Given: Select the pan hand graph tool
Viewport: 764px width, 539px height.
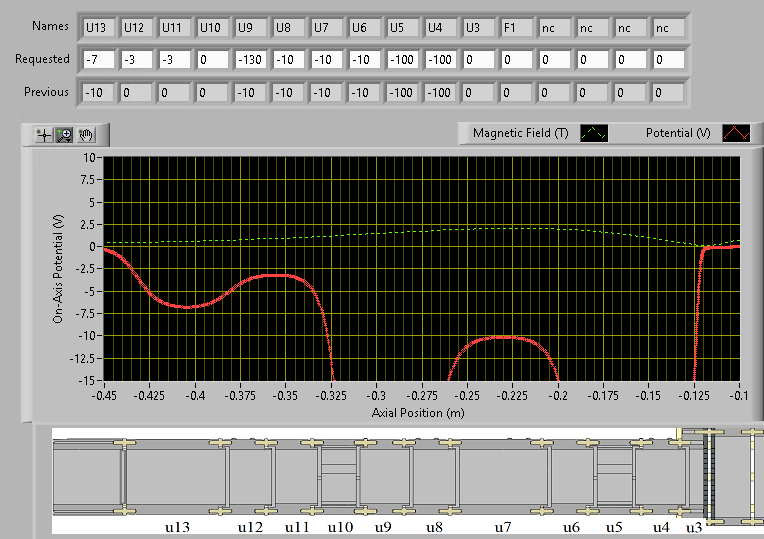Looking at the screenshot, I should pos(86,135).
